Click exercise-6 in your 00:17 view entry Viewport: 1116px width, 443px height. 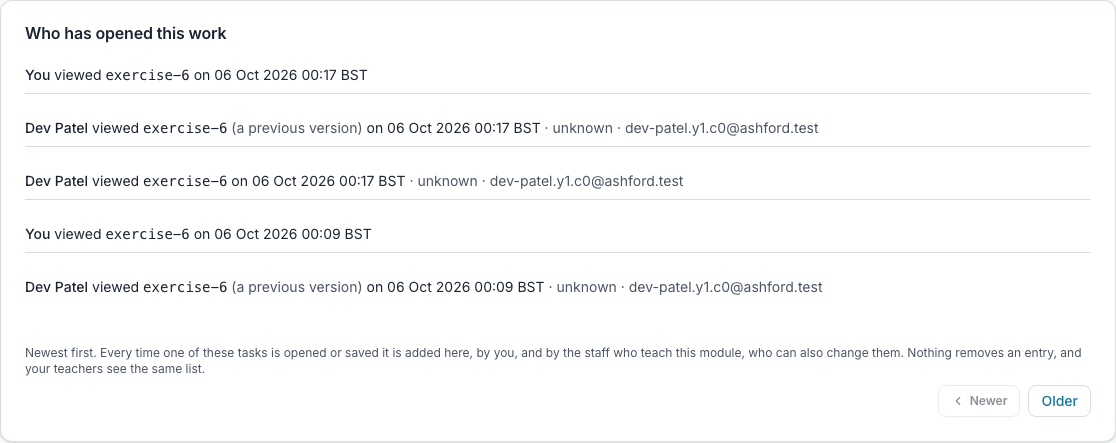point(147,75)
